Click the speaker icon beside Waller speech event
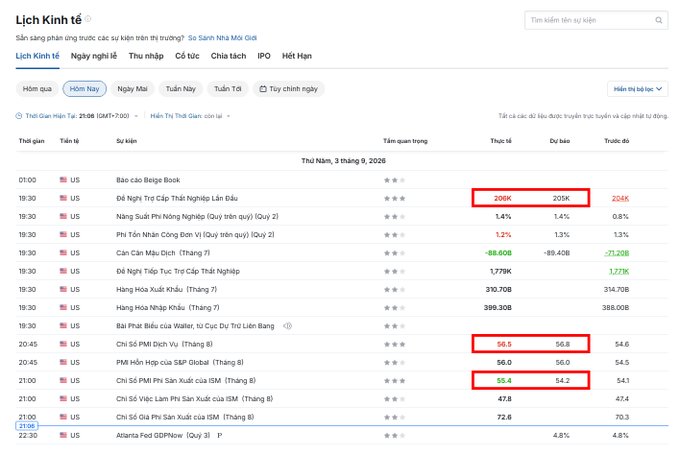This screenshot has height=455, width=680. (x=287, y=326)
